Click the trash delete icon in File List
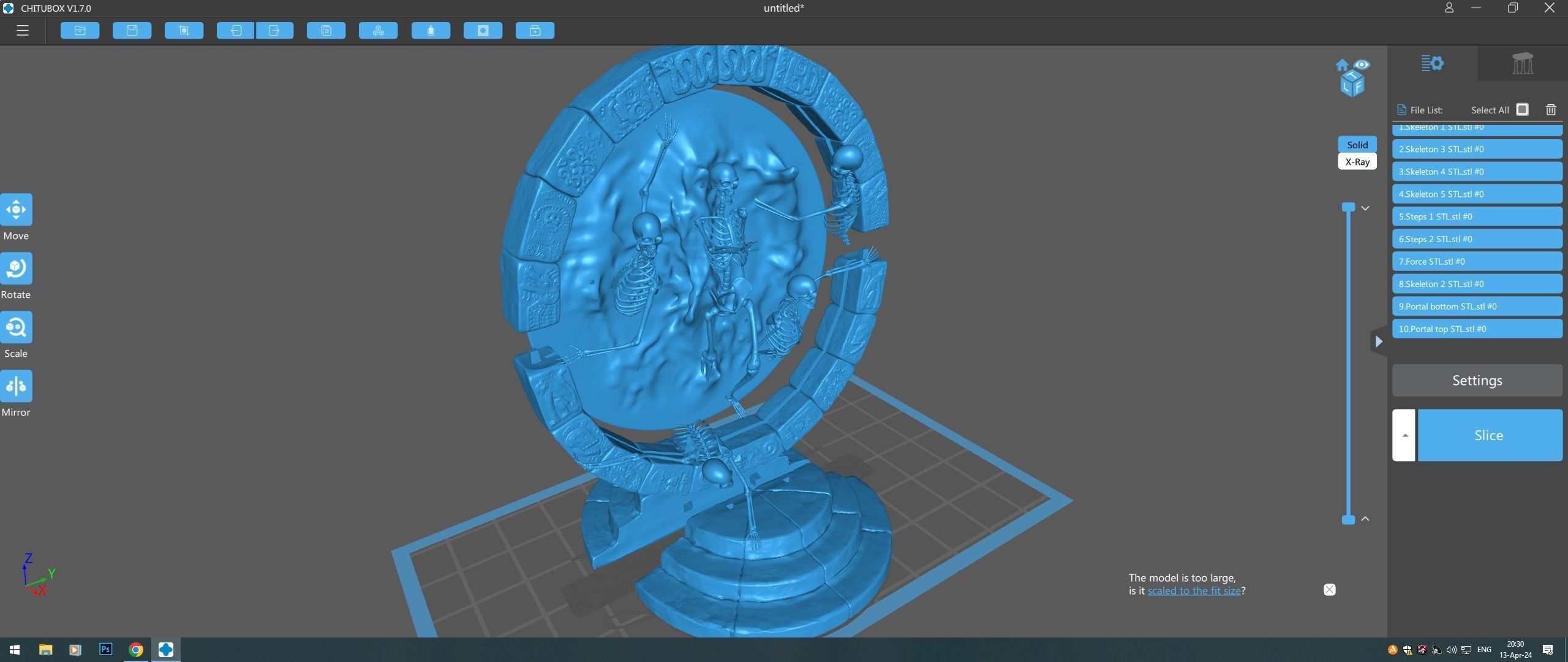 click(x=1551, y=110)
